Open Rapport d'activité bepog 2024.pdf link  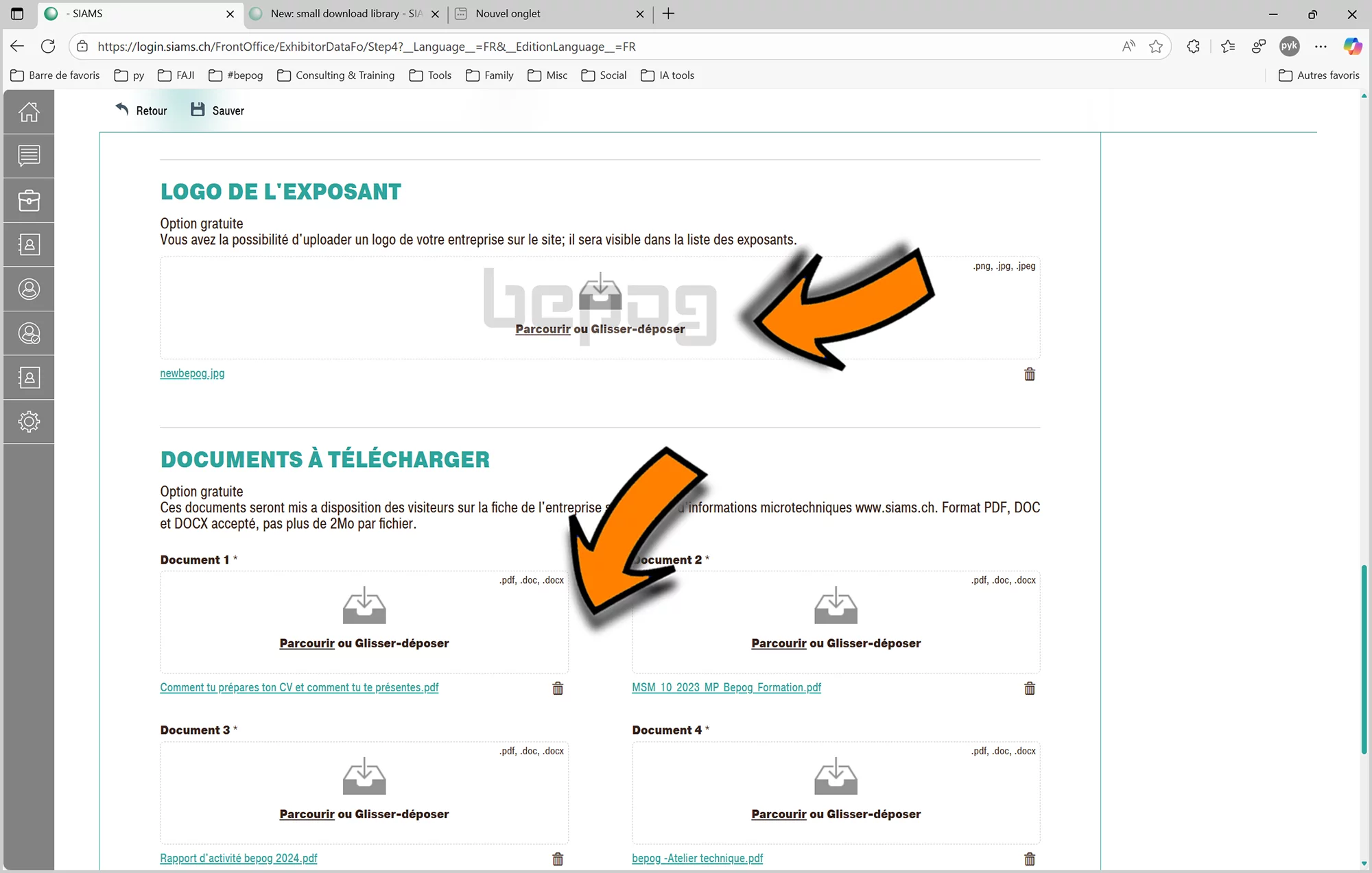point(239,858)
